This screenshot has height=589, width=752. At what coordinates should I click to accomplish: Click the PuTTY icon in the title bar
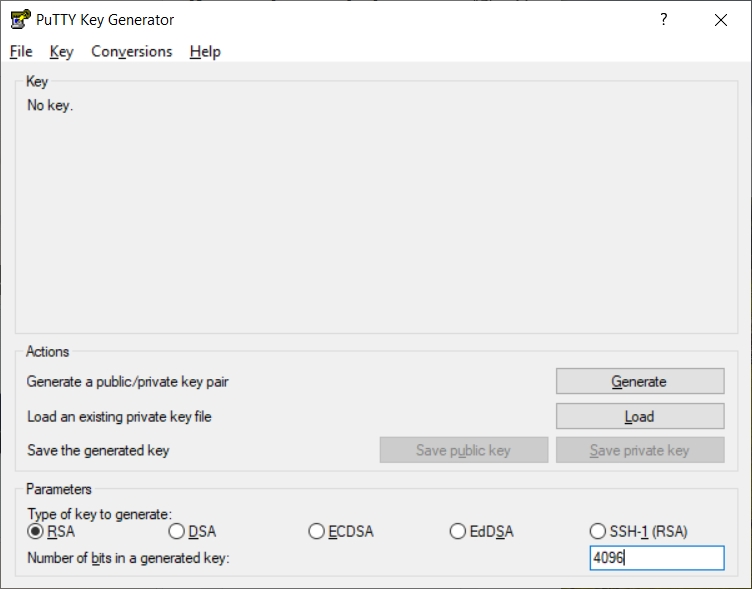[x=20, y=20]
